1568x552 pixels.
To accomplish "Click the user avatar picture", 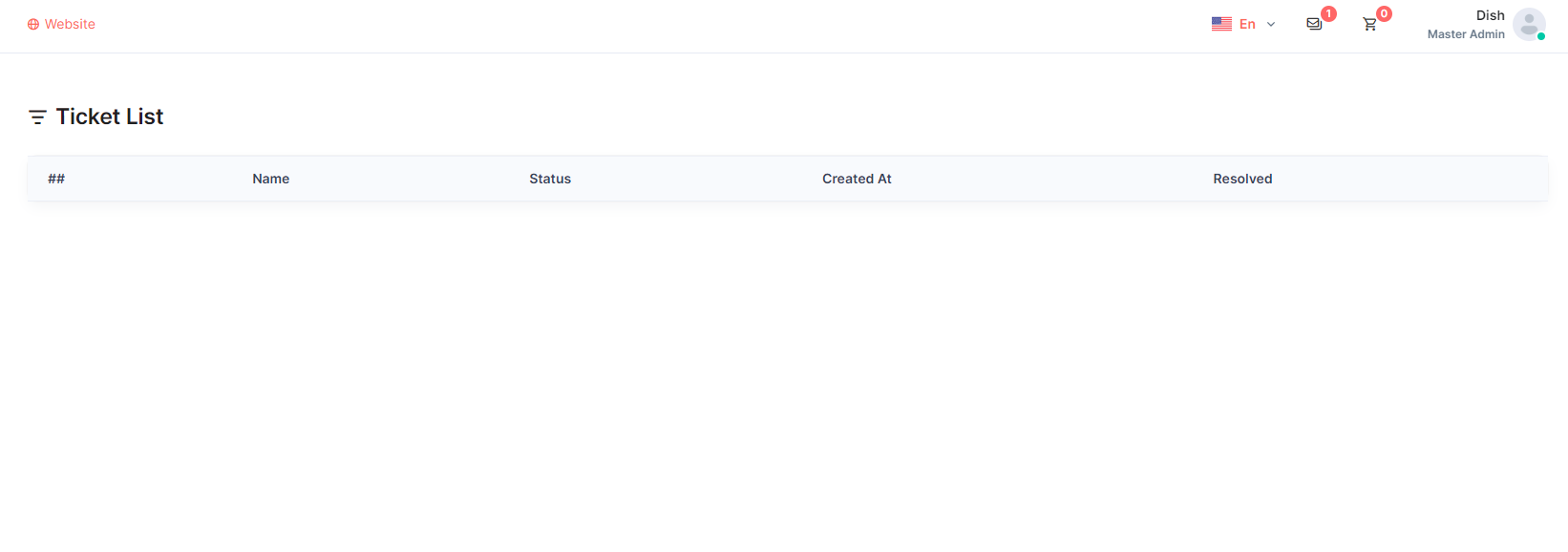I will [1528, 24].
